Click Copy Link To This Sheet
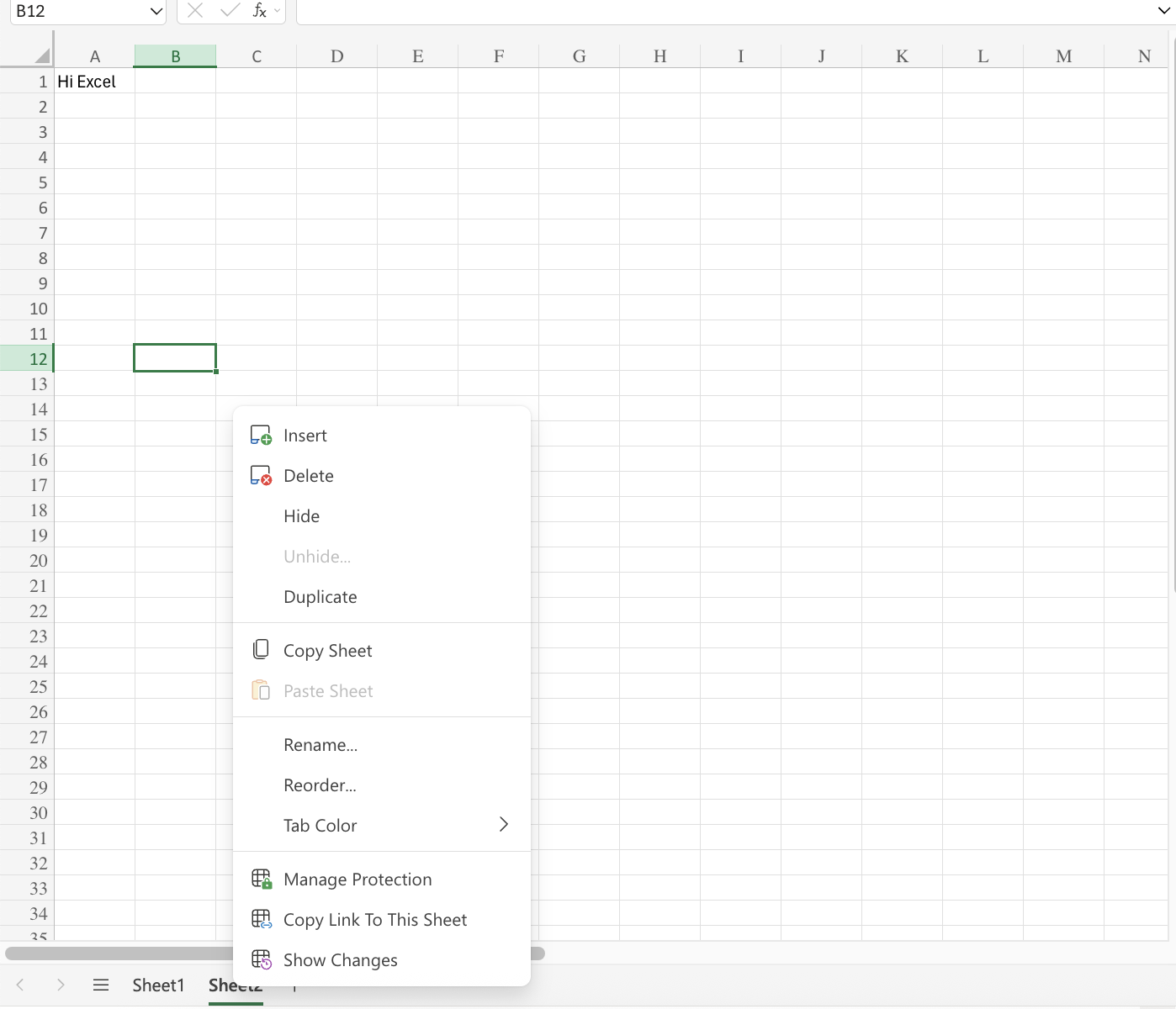The image size is (1176, 1009). pyautogui.click(x=375, y=919)
